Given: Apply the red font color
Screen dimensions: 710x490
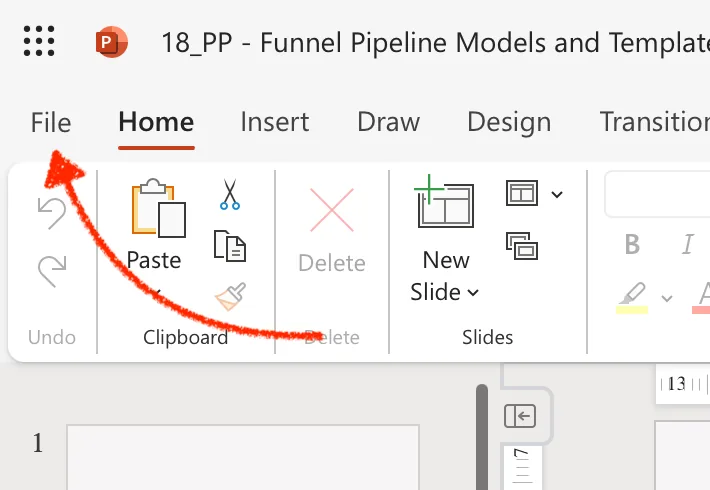Looking at the screenshot, I should click(x=701, y=298).
